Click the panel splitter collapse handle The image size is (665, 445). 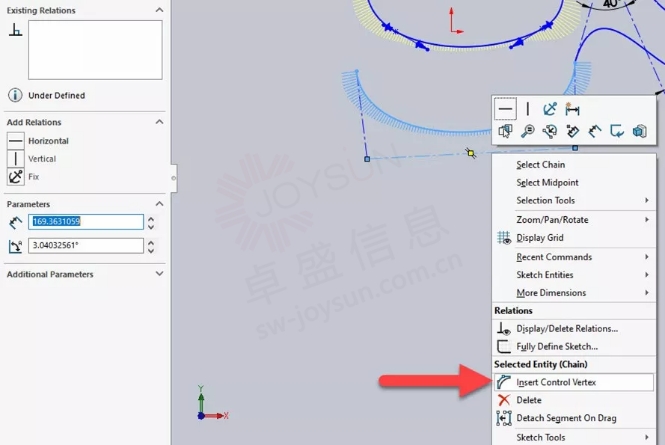pyautogui.click(x=173, y=178)
